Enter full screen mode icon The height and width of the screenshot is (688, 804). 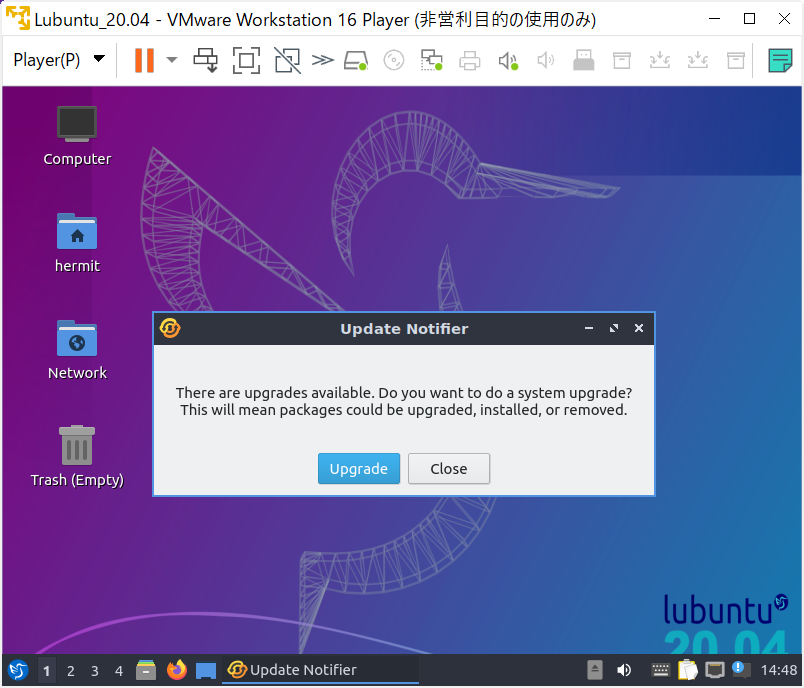(x=246, y=60)
